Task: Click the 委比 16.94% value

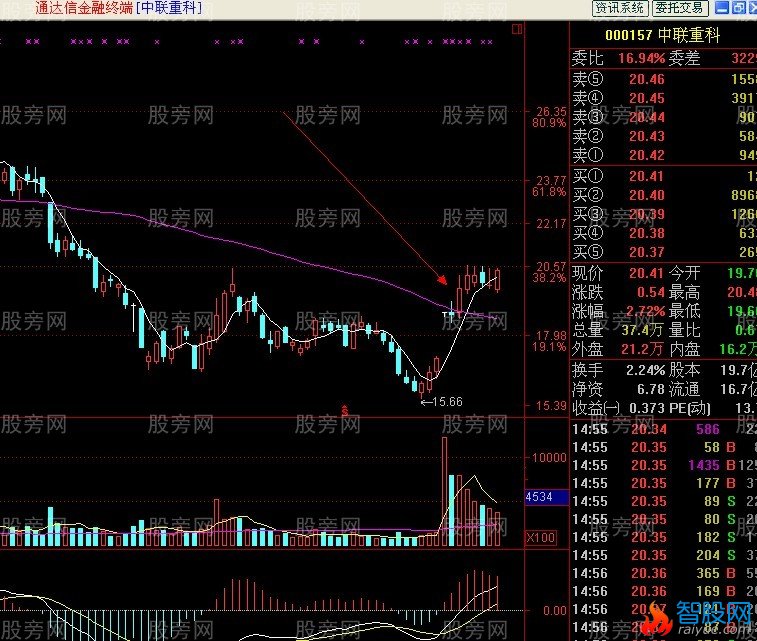Action: click(642, 58)
